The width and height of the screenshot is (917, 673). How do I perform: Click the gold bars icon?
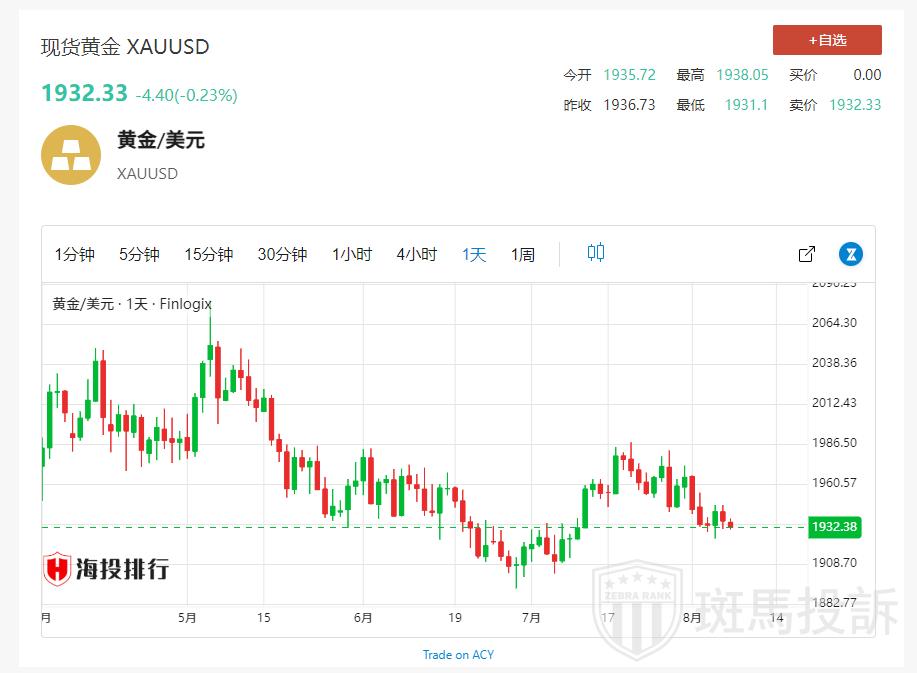[70, 155]
